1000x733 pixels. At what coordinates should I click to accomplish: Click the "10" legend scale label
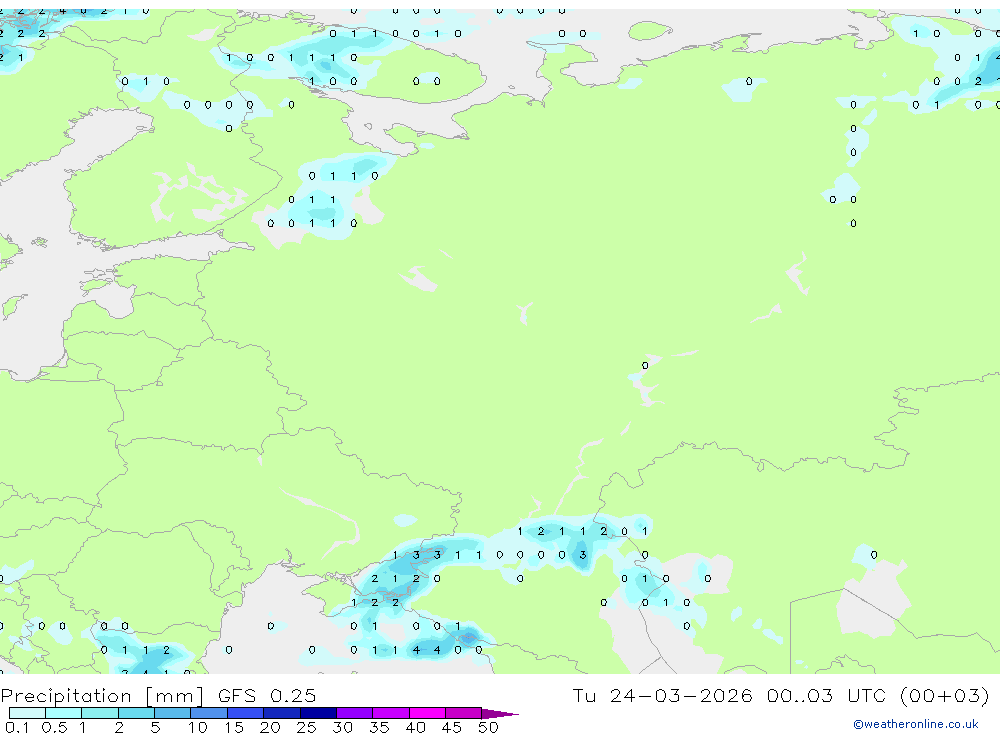pyautogui.click(x=198, y=727)
